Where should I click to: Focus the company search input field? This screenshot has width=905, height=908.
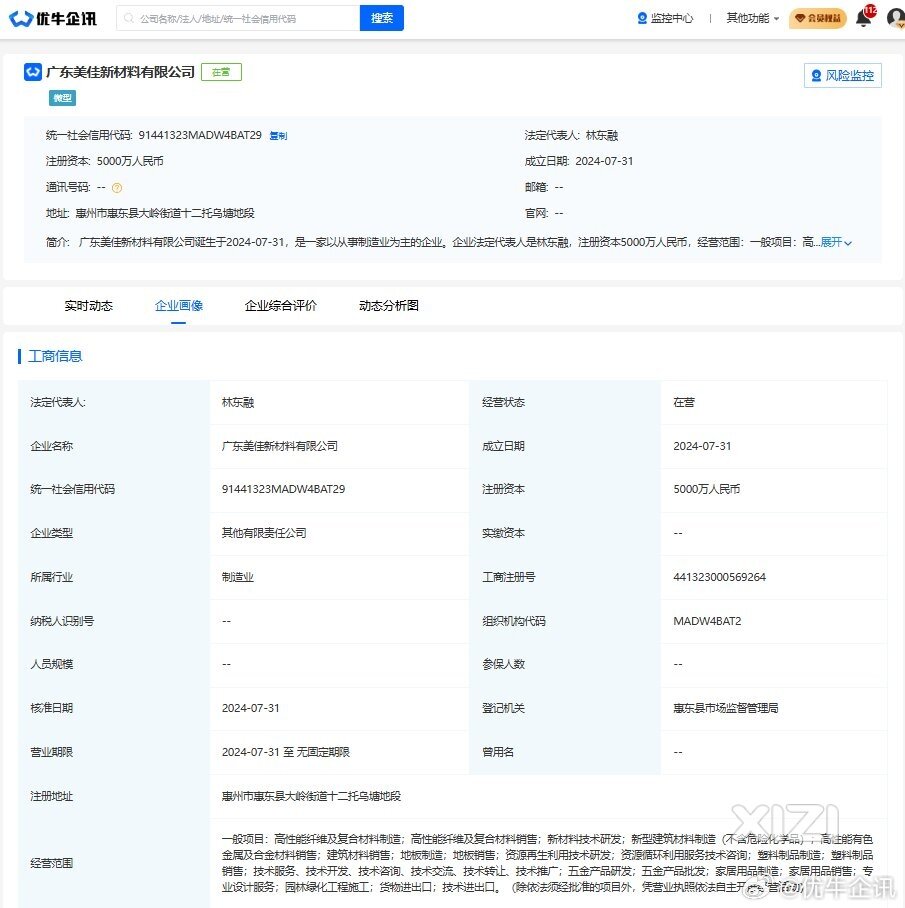pyautogui.click(x=238, y=19)
